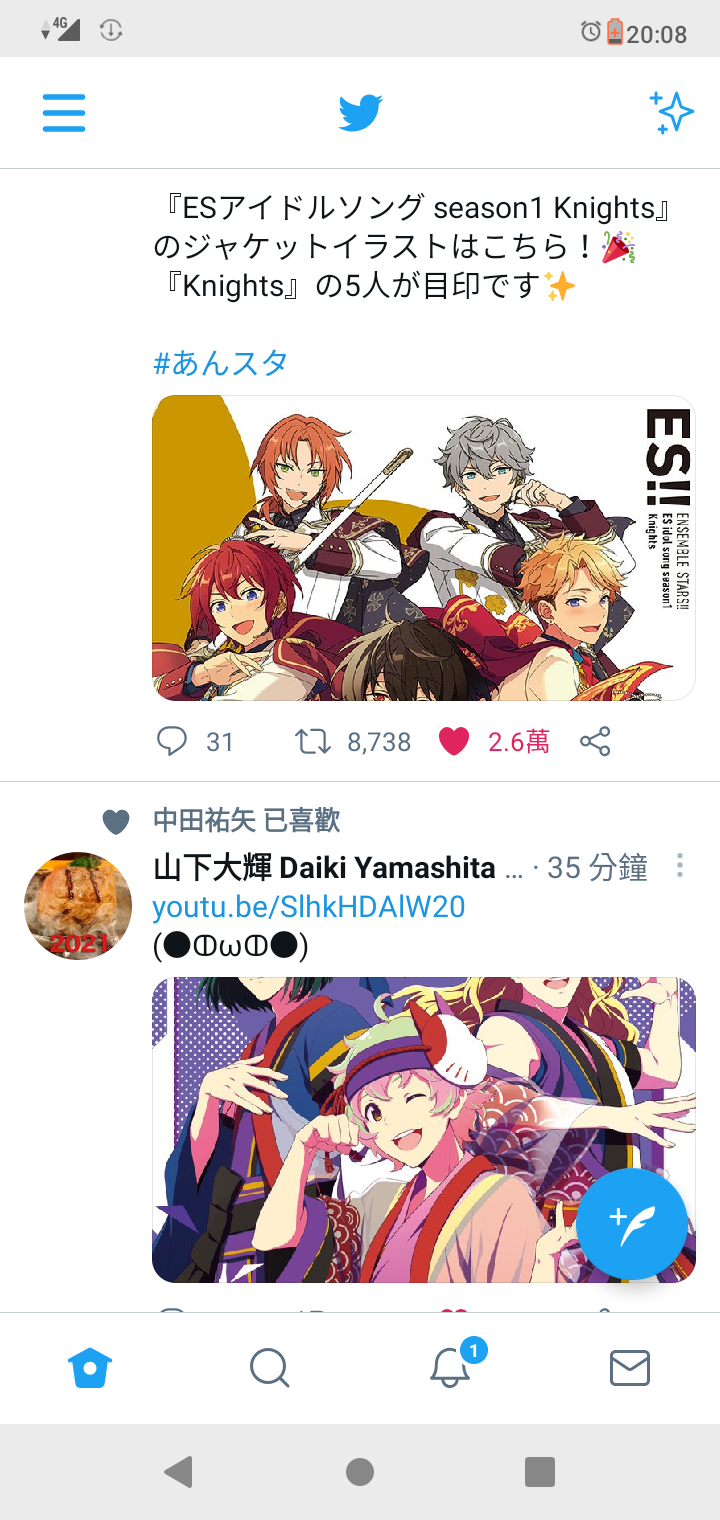Image resolution: width=720 pixels, height=1520 pixels.
Task: Open Direct Messages envelope
Action: pyautogui.click(x=630, y=1367)
